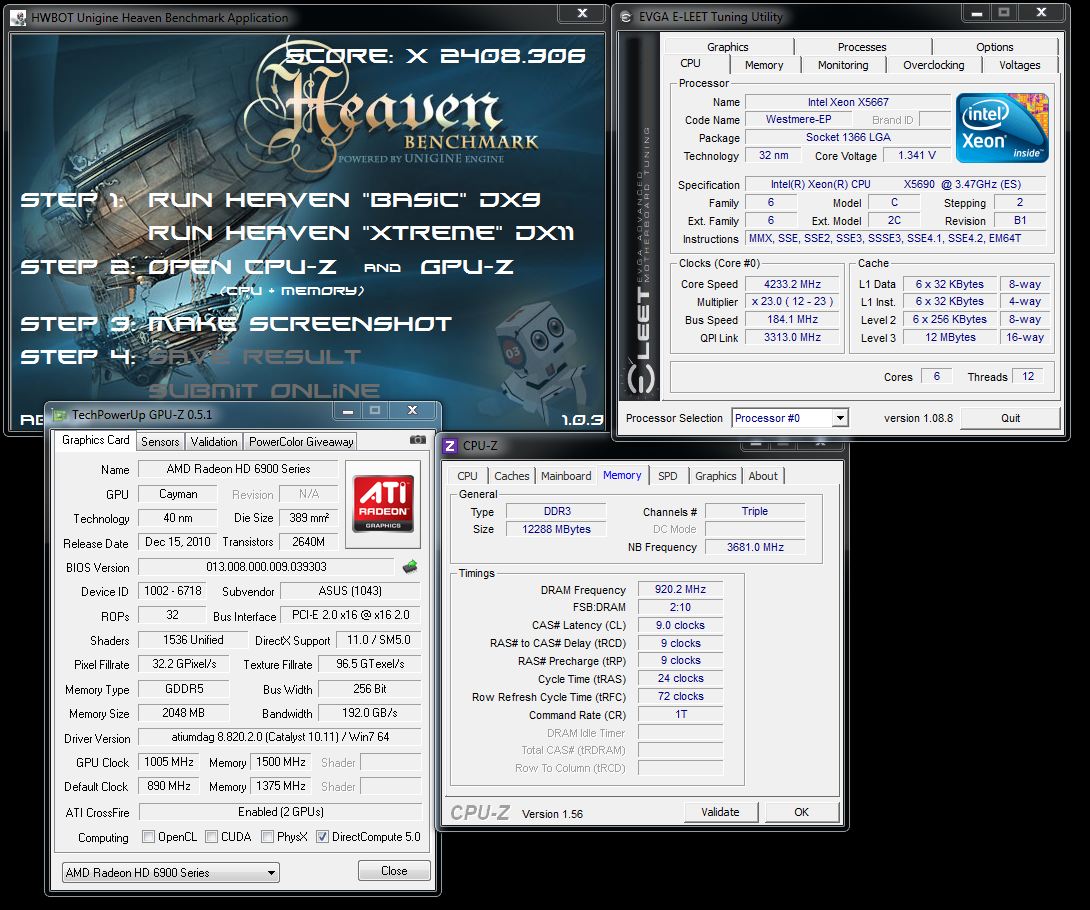The image size is (1090, 910).
Task: Click the ATI CrossFire Enabled field
Action: (x=281, y=812)
